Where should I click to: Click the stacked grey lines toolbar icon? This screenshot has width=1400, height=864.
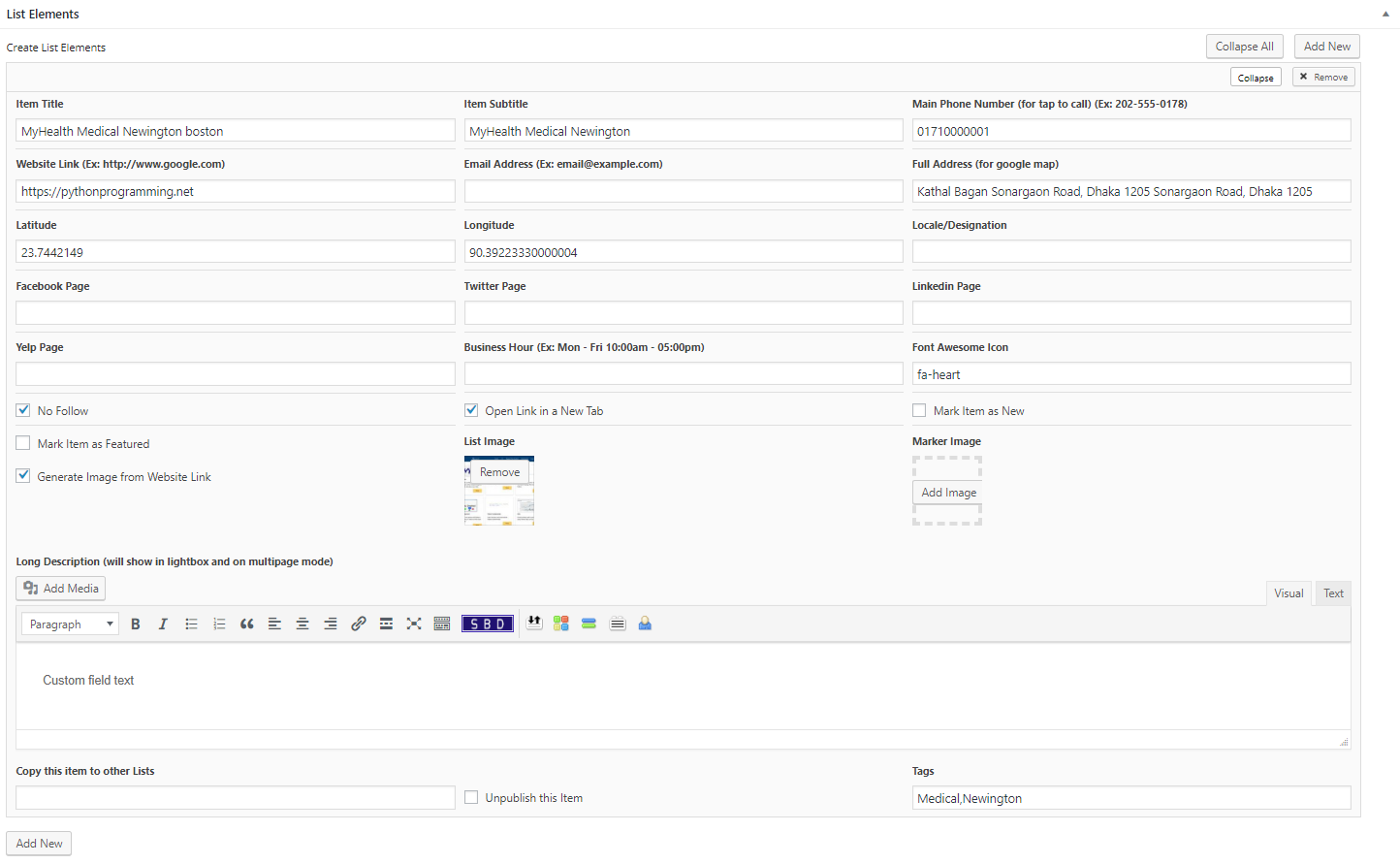[618, 624]
